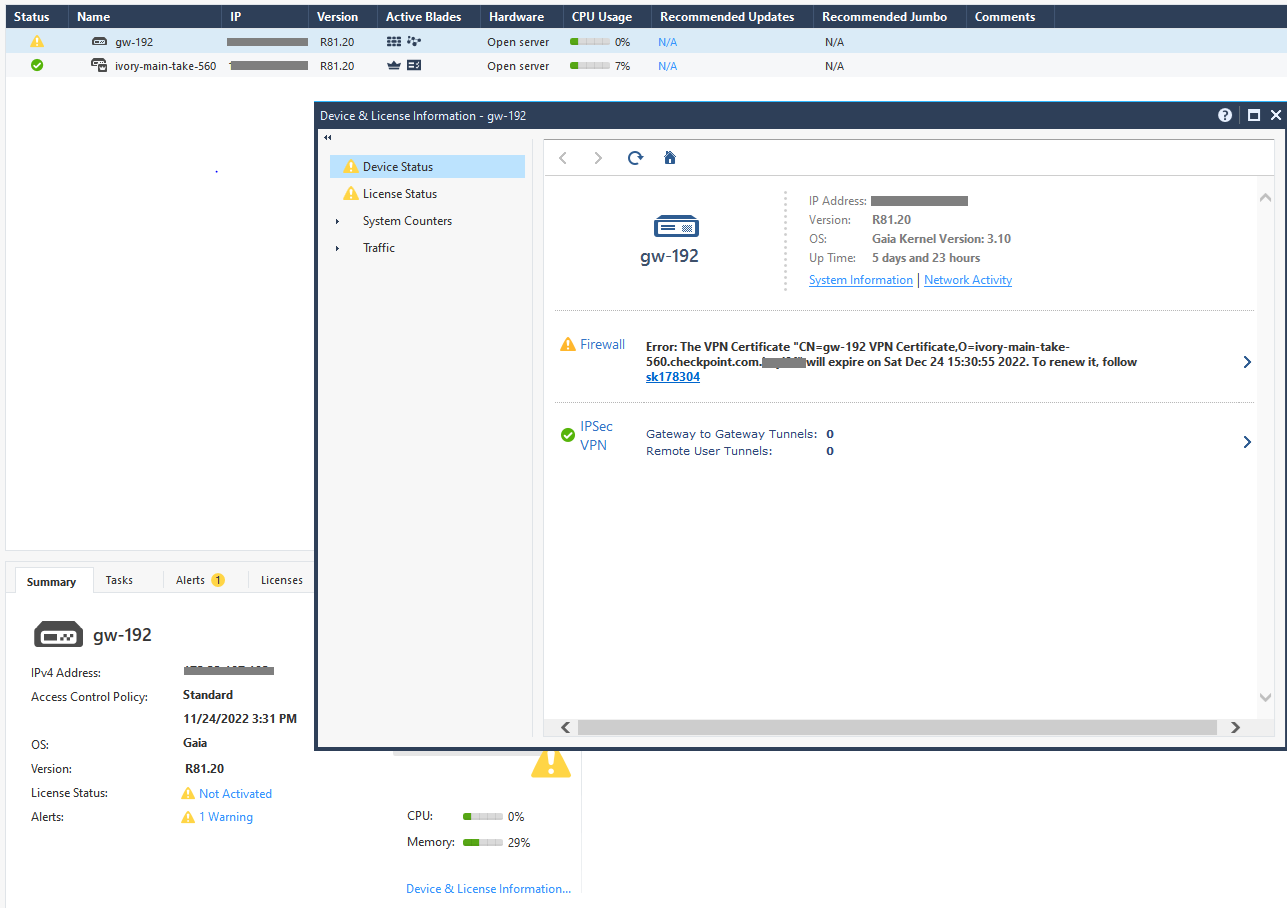Select Traffic in the sidebar

(379, 248)
